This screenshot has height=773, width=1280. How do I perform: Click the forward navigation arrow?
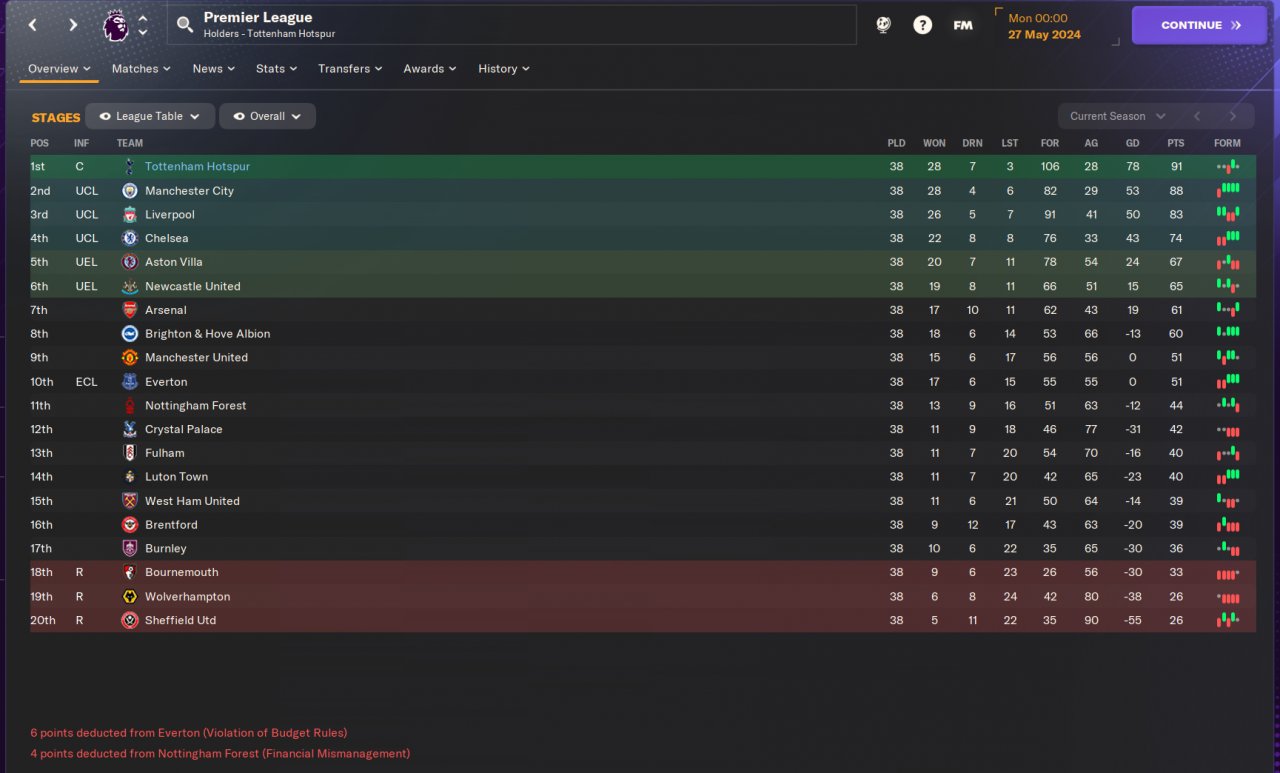pyautogui.click(x=73, y=25)
